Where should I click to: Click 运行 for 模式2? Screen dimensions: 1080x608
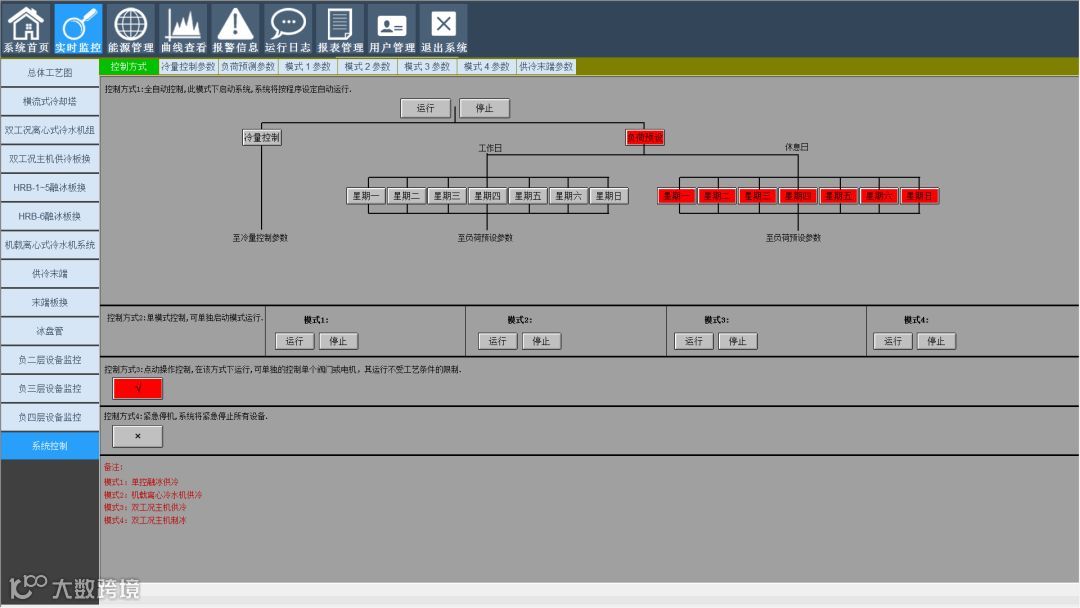pos(497,342)
